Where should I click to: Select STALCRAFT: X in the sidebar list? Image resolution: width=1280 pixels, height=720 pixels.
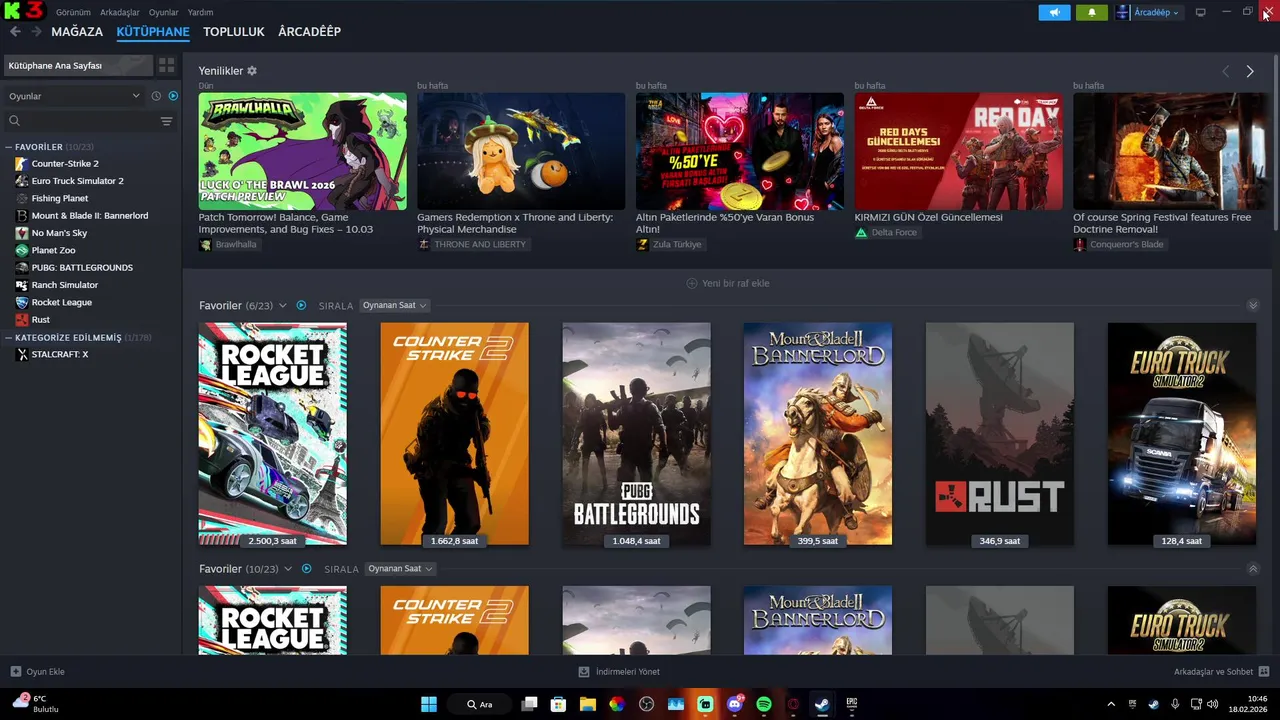pos(60,354)
